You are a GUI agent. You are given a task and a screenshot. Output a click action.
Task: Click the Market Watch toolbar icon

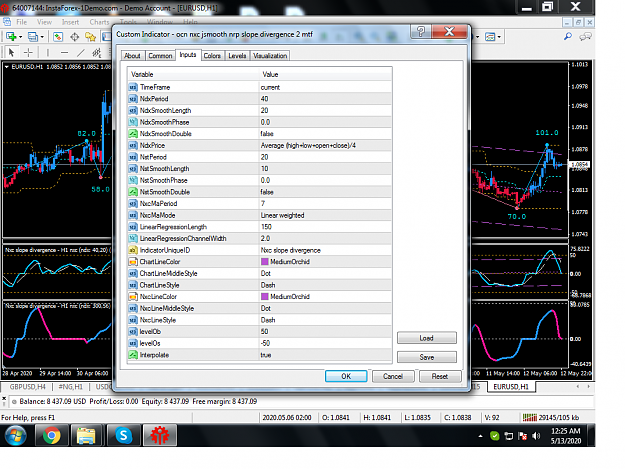pos(58,37)
